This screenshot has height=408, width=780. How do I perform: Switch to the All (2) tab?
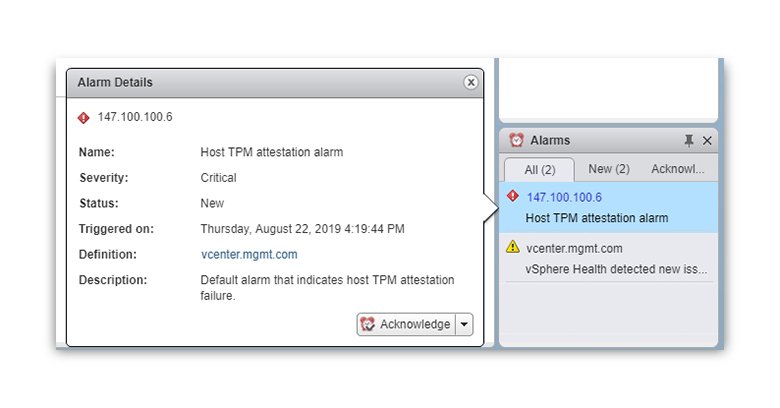click(537, 169)
